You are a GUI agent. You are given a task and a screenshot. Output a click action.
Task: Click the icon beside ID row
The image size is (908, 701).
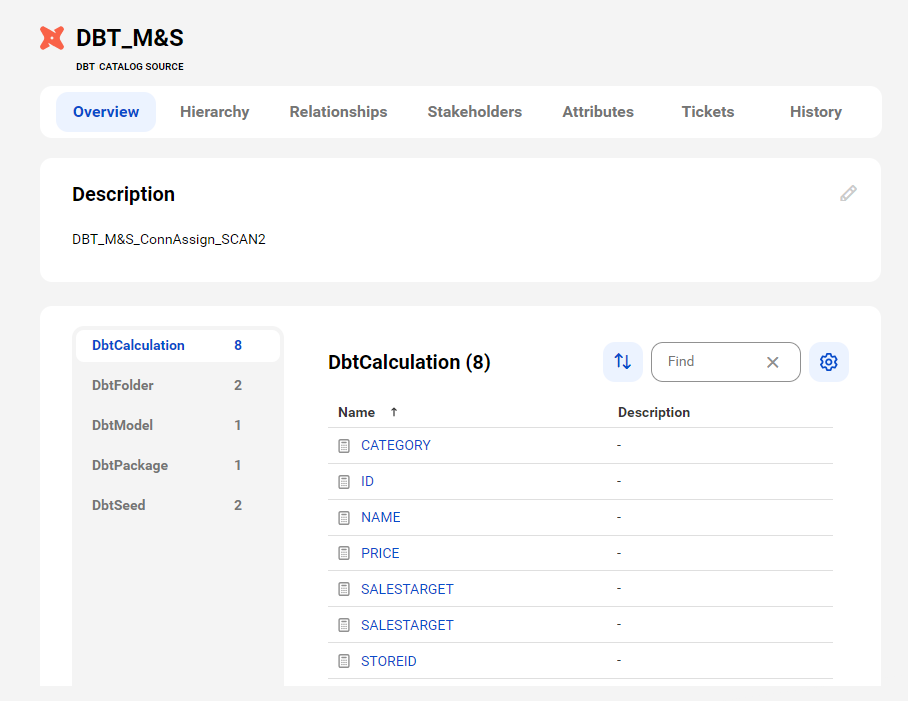click(344, 482)
